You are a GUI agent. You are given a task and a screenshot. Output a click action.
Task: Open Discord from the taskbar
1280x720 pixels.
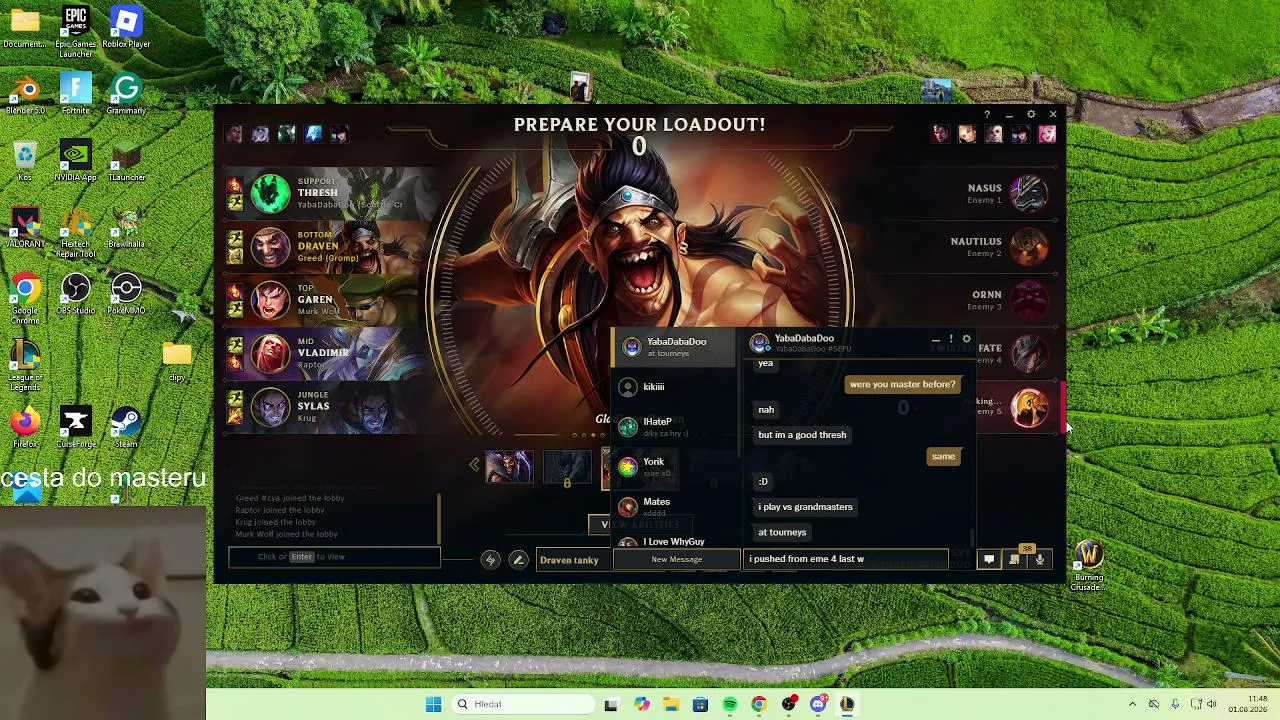point(818,704)
